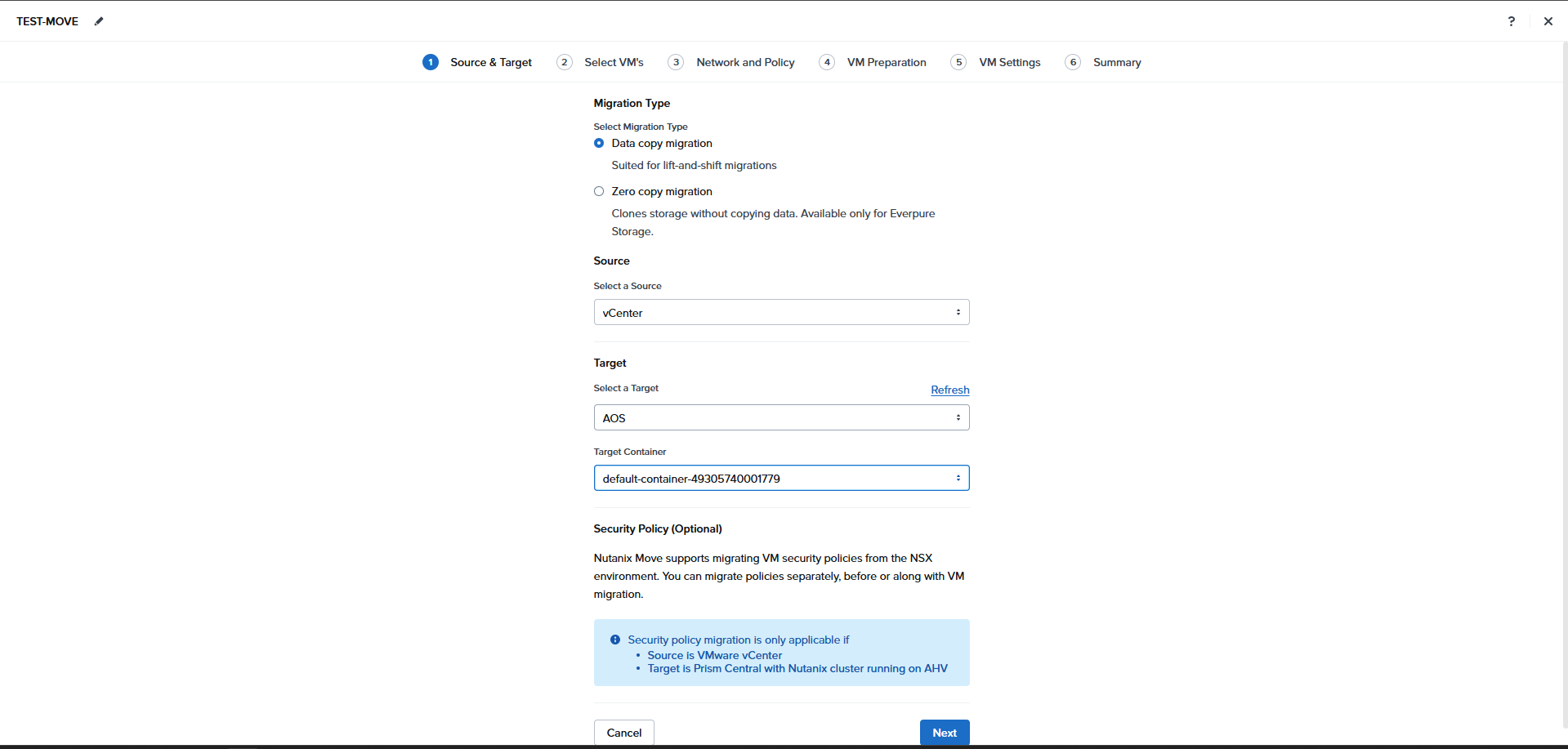Click the Refresh link for targets
The width and height of the screenshot is (1568, 749).
950,390
